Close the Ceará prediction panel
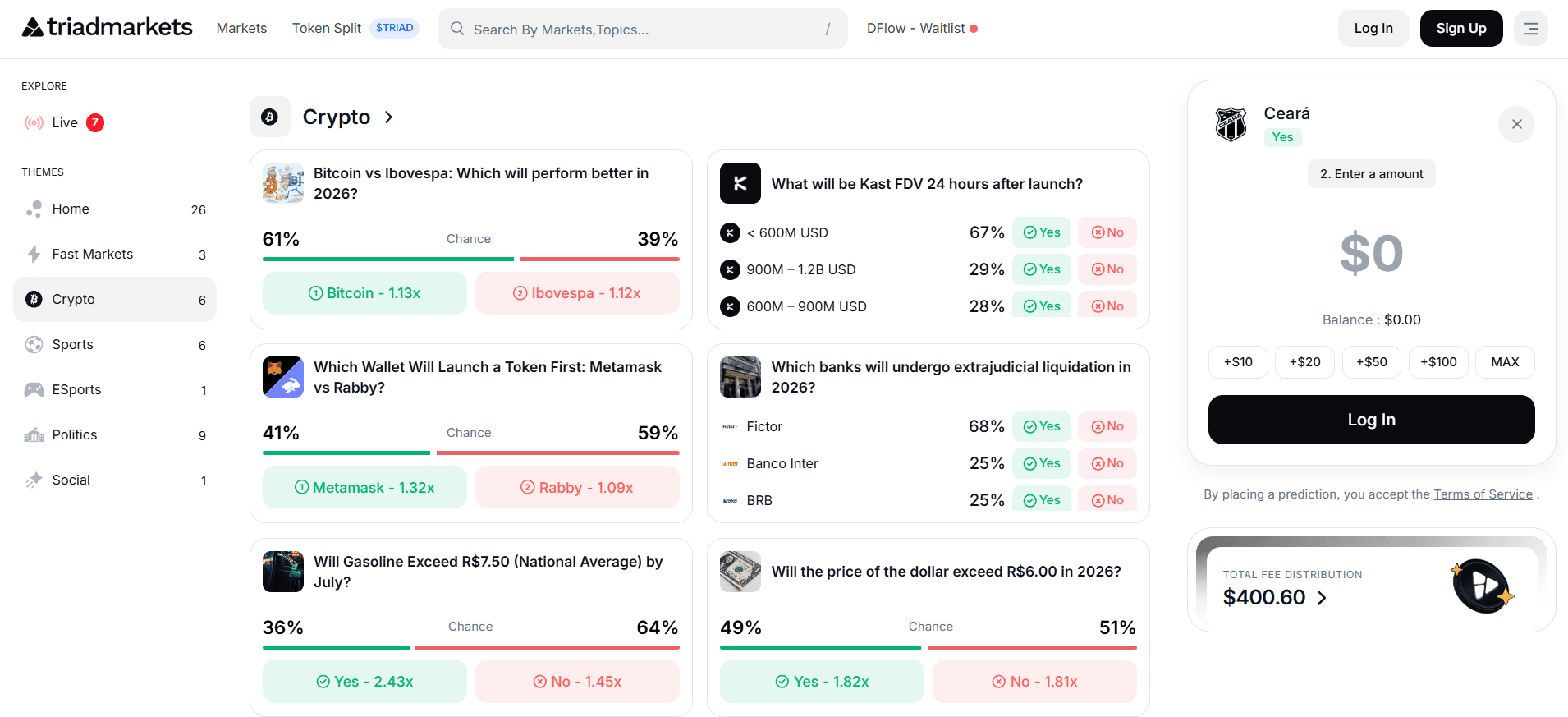This screenshot has width=1568, height=717. (x=1516, y=124)
